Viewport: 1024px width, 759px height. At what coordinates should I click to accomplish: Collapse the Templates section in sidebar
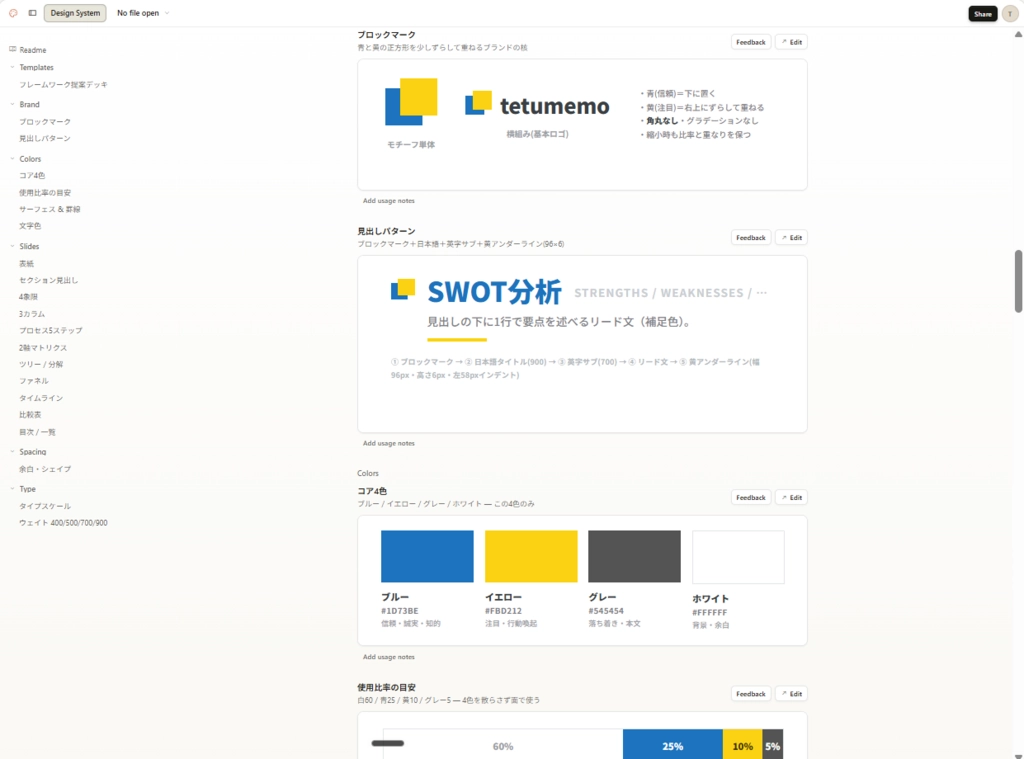click(12, 67)
